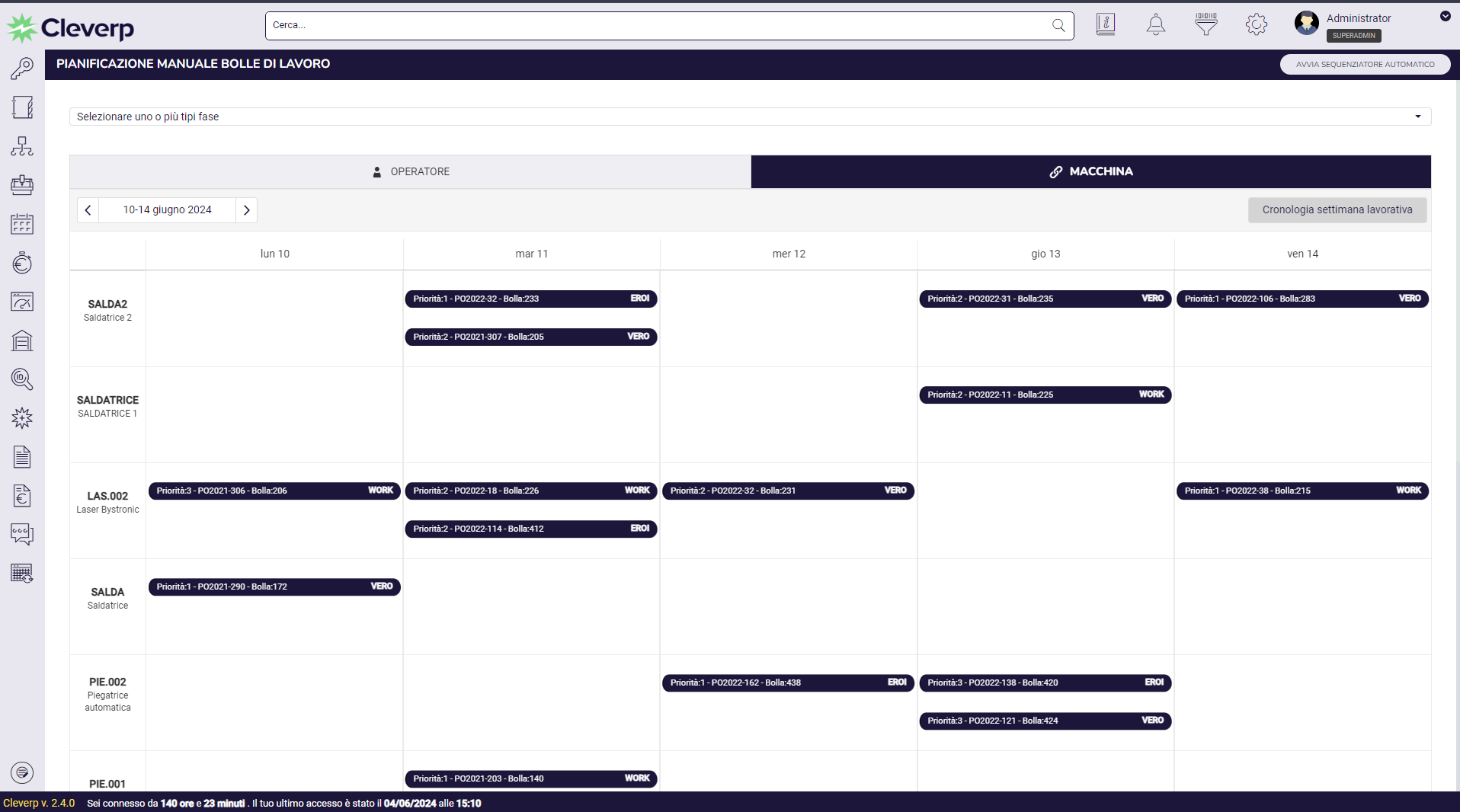Switch to the MACCHINA tab
The height and width of the screenshot is (812, 1460).
(1091, 172)
